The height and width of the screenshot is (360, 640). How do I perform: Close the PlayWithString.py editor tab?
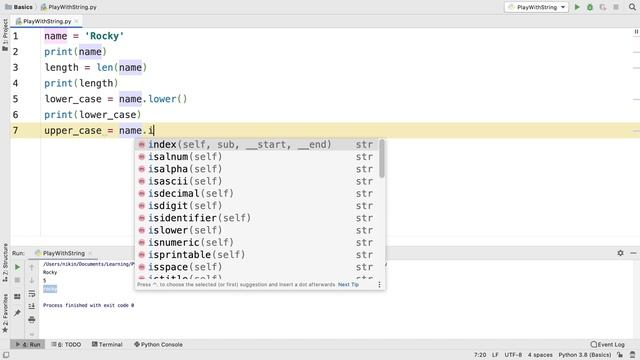point(76,21)
